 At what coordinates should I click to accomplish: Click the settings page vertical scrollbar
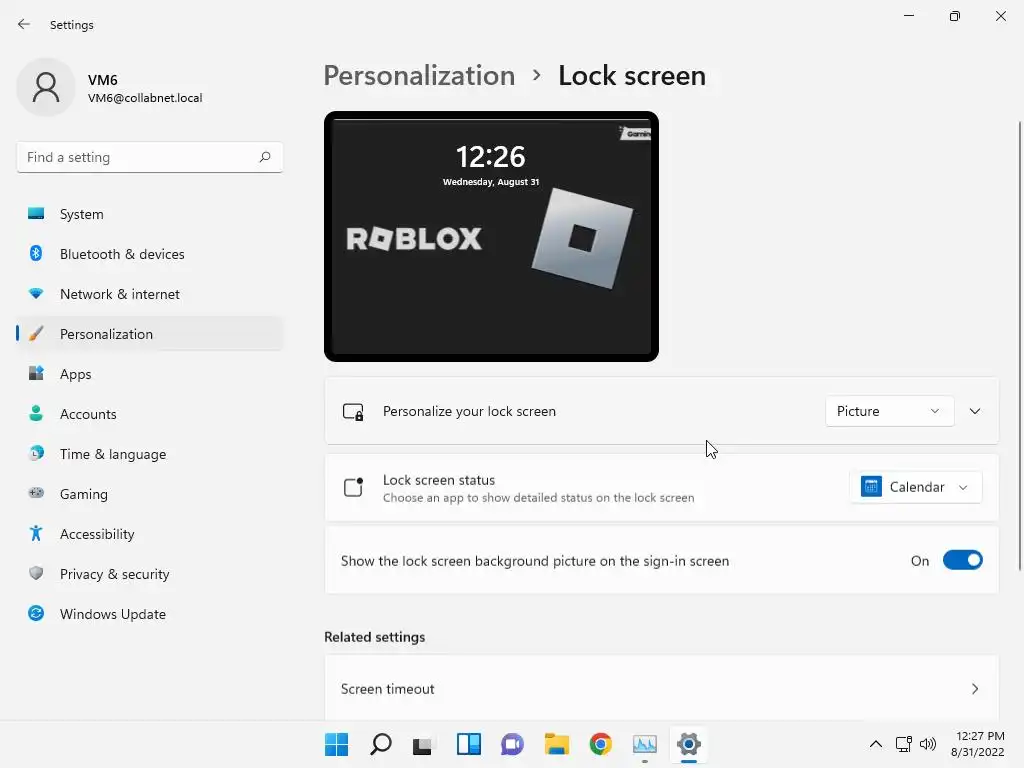[1019, 346]
